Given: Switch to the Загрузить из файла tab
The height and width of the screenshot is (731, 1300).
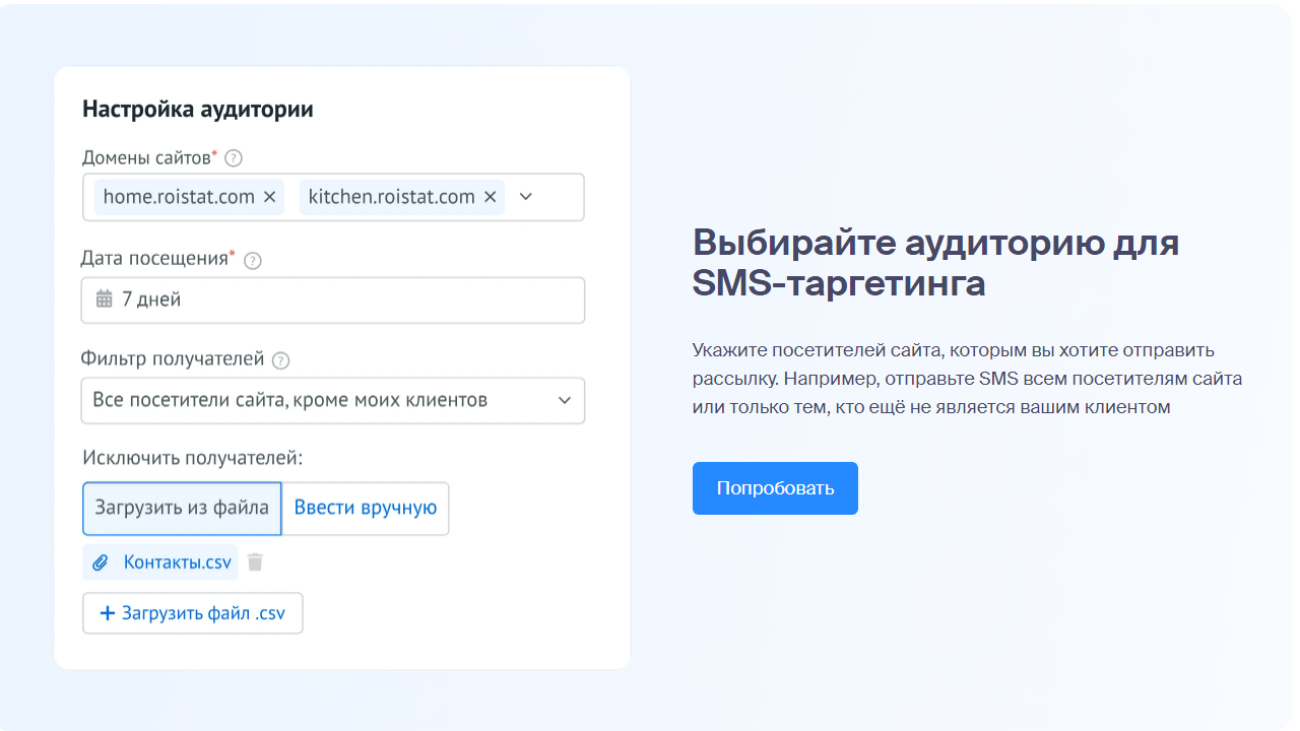Looking at the screenshot, I should [181, 508].
